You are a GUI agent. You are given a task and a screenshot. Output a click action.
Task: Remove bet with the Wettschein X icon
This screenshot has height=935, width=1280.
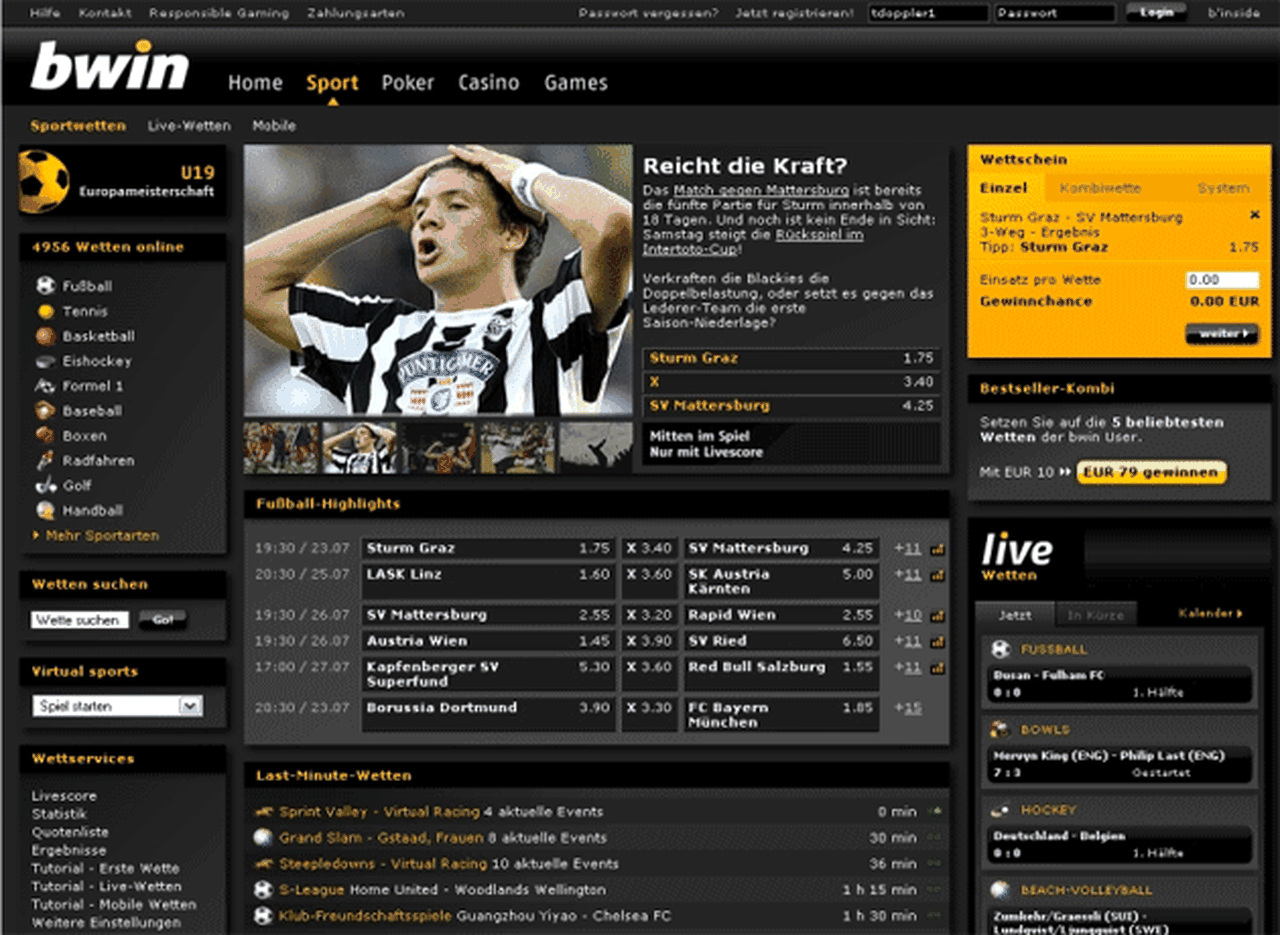click(1255, 215)
